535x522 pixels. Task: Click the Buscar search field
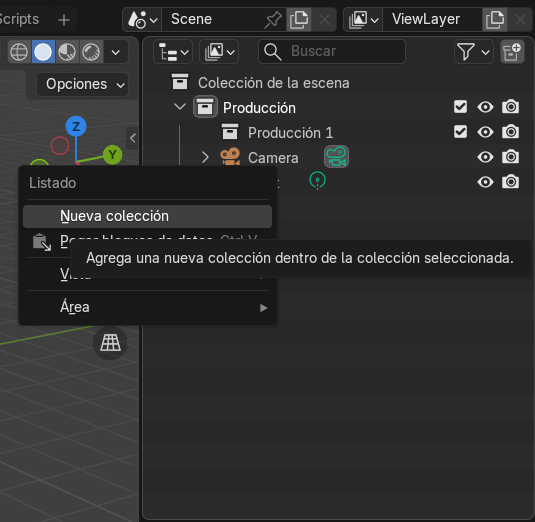332,52
